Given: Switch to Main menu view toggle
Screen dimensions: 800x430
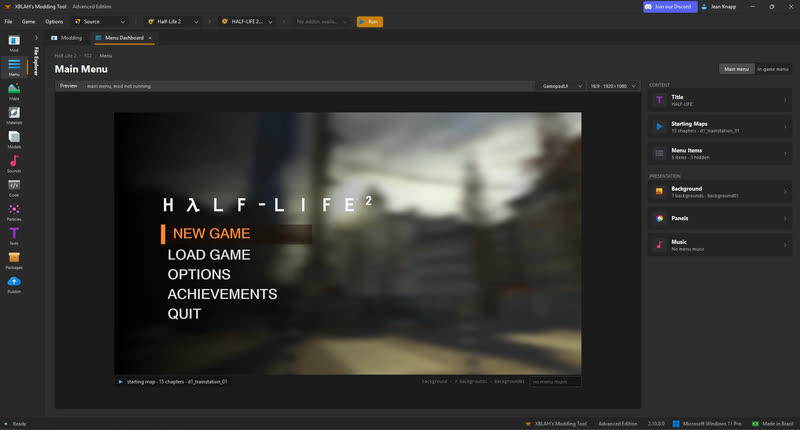Looking at the screenshot, I should tap(736, 69).
